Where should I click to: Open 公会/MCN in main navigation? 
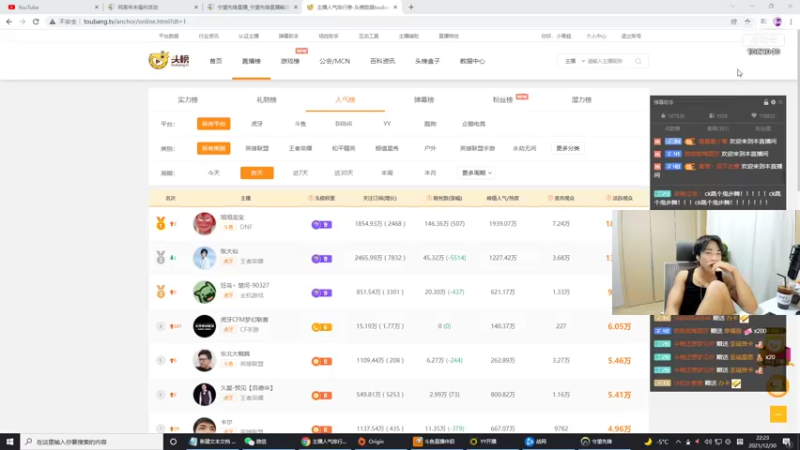point(335,61)
